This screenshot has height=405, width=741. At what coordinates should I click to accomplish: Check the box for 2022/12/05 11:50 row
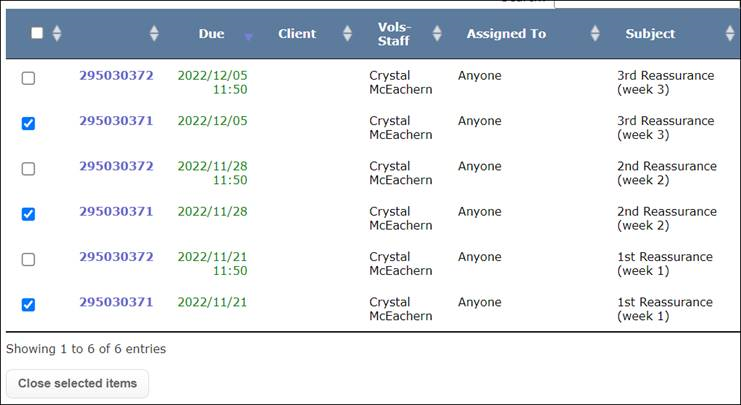tap(28, 78)
